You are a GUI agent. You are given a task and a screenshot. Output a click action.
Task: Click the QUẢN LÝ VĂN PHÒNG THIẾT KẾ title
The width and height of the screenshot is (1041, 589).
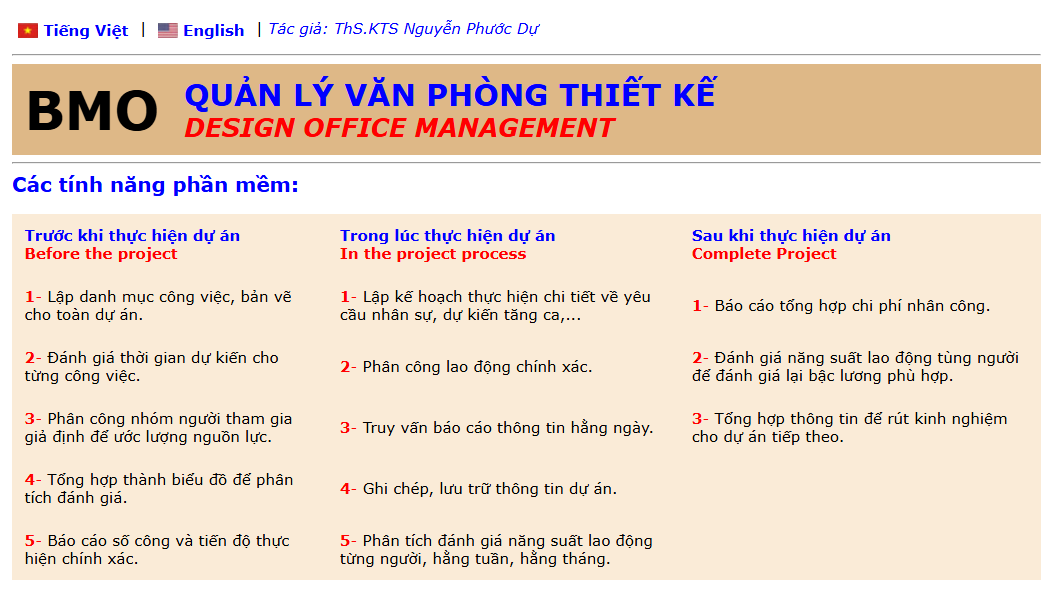(450, 95)
